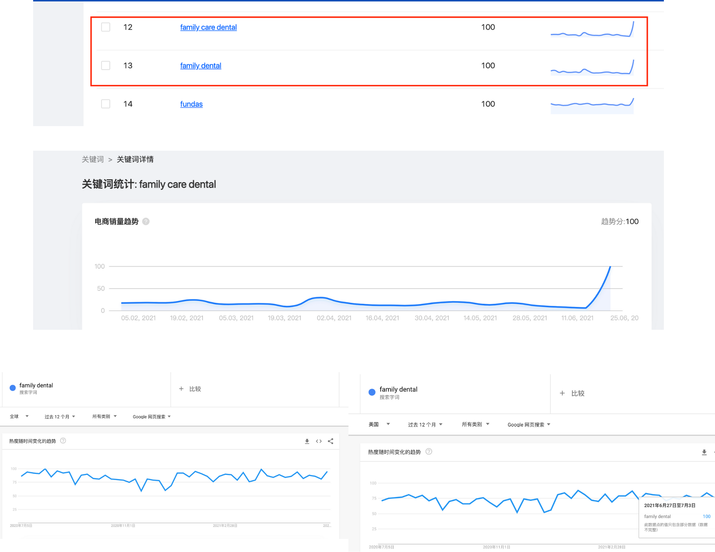715x552 pixels.
Task: Click score 100 in row 12
Action: pyautogui.click(x=488, y=27)
